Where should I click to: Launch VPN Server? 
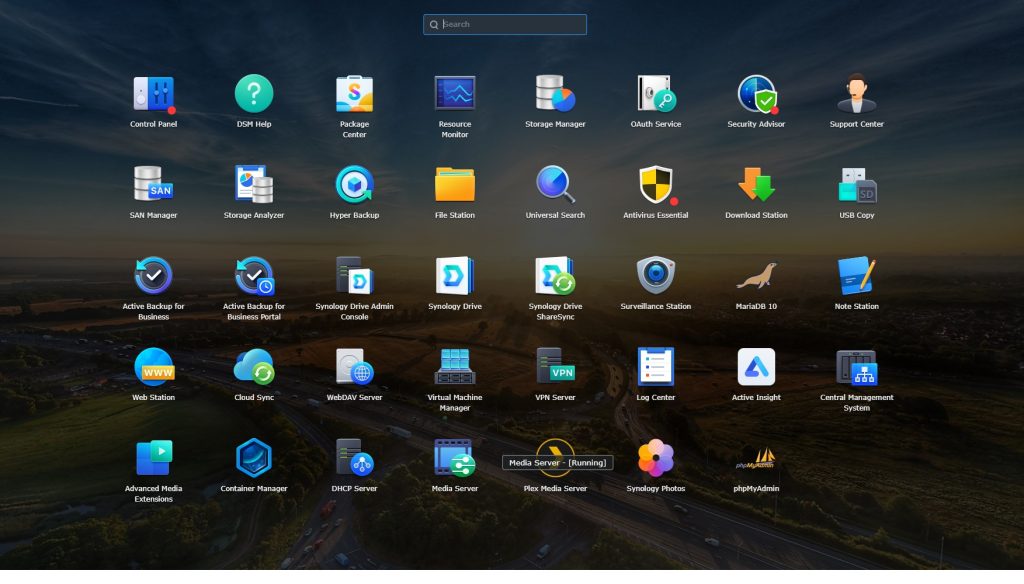(555, 366)
